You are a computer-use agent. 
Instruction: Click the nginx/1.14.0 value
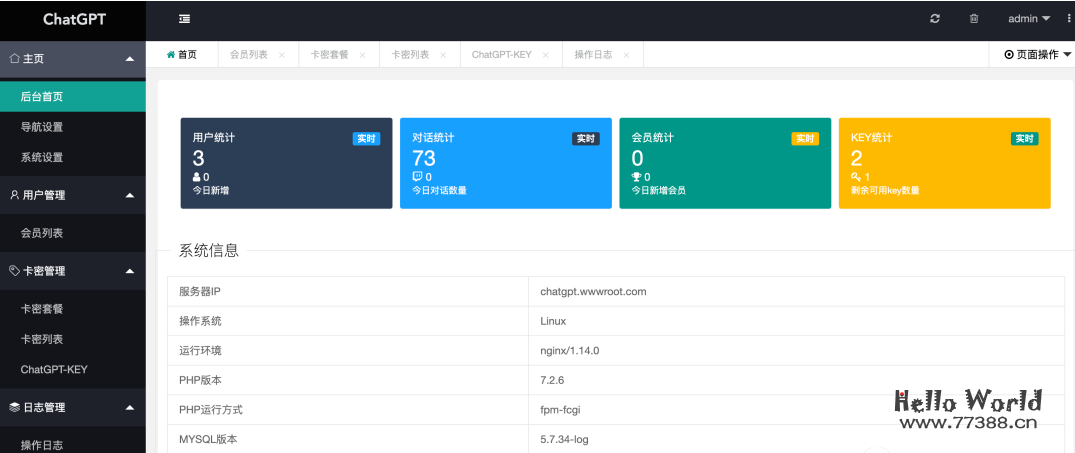coord(570,350)
